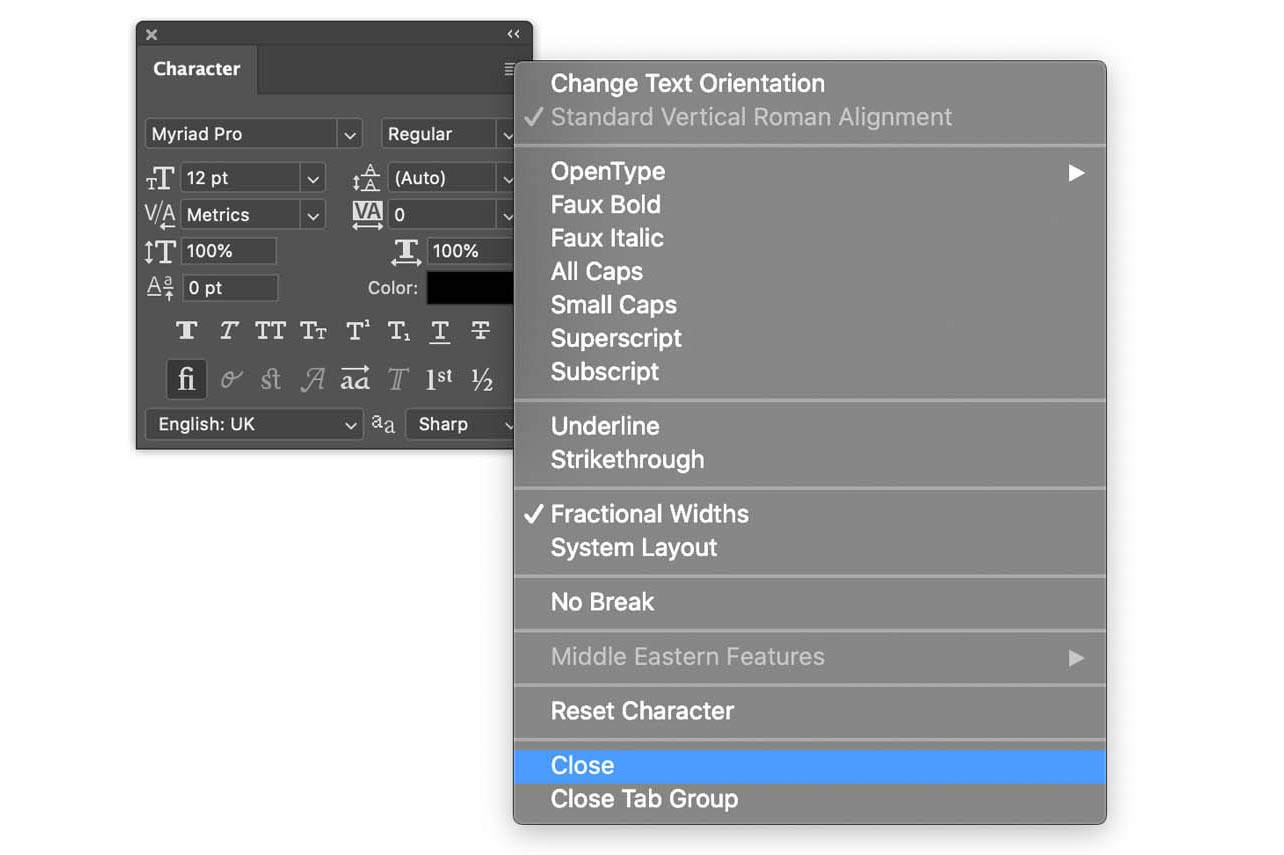Toggle Faux Bold formatting icon

click(187, 330)
